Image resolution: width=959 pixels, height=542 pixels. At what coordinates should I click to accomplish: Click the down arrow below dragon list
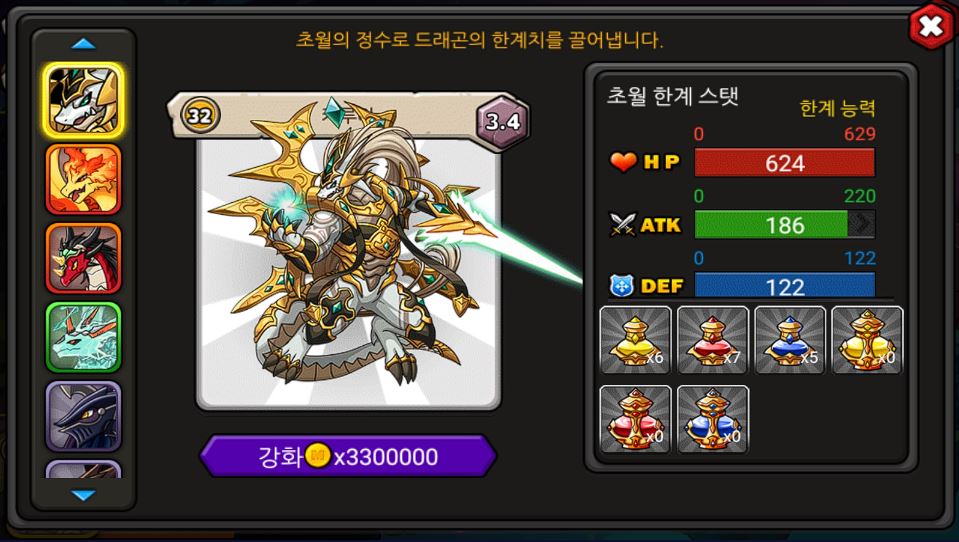(83, 495)
